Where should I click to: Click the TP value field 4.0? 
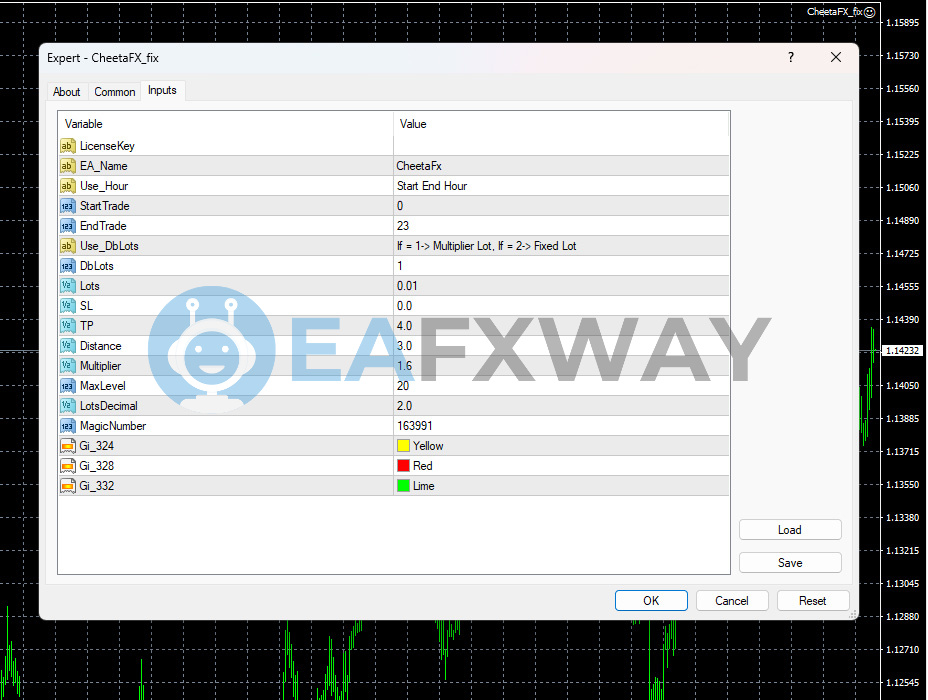pos(560,326)
